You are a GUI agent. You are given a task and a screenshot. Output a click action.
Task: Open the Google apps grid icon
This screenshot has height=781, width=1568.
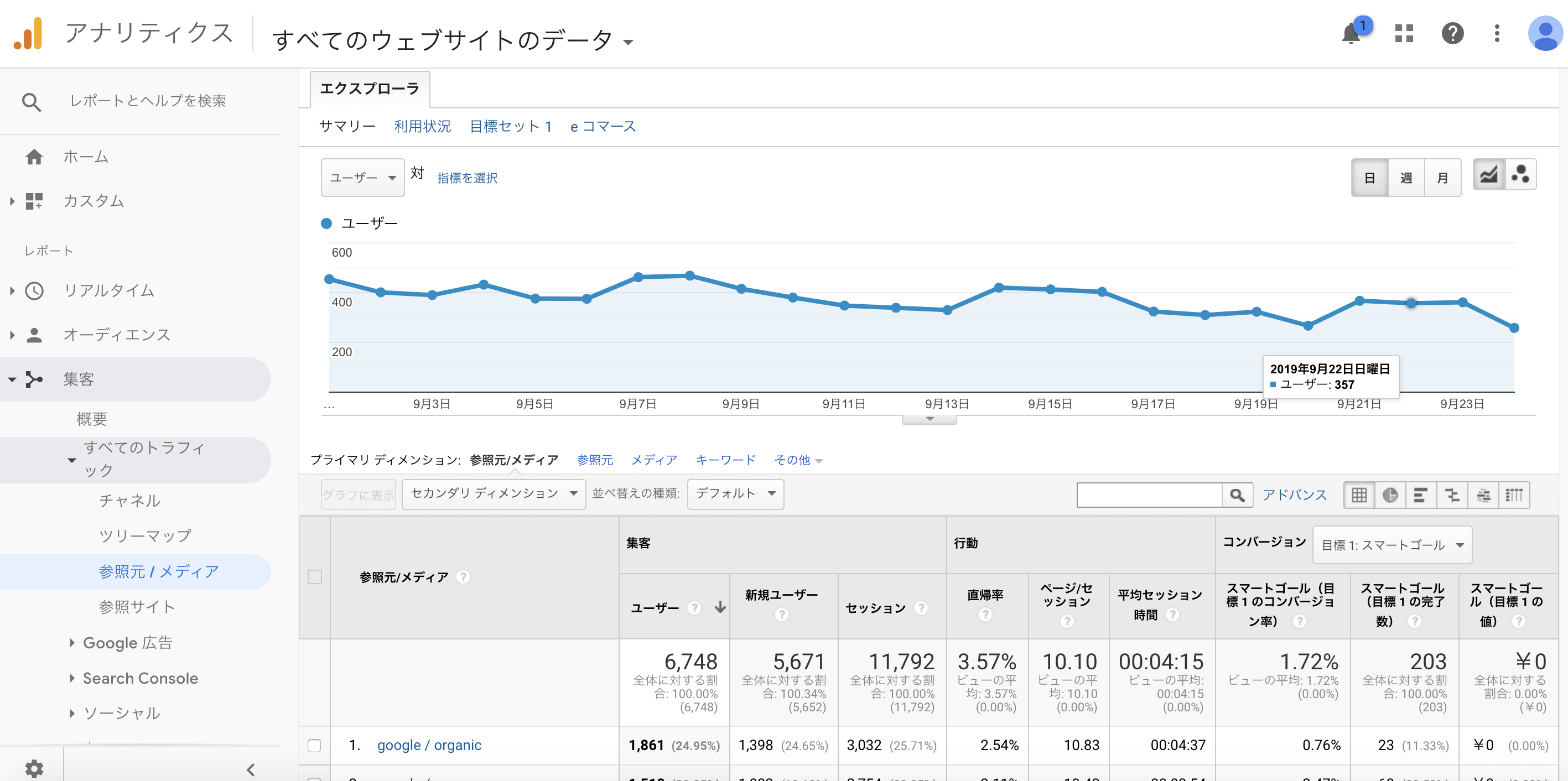pyautogui.click(x=1404, y=33)
